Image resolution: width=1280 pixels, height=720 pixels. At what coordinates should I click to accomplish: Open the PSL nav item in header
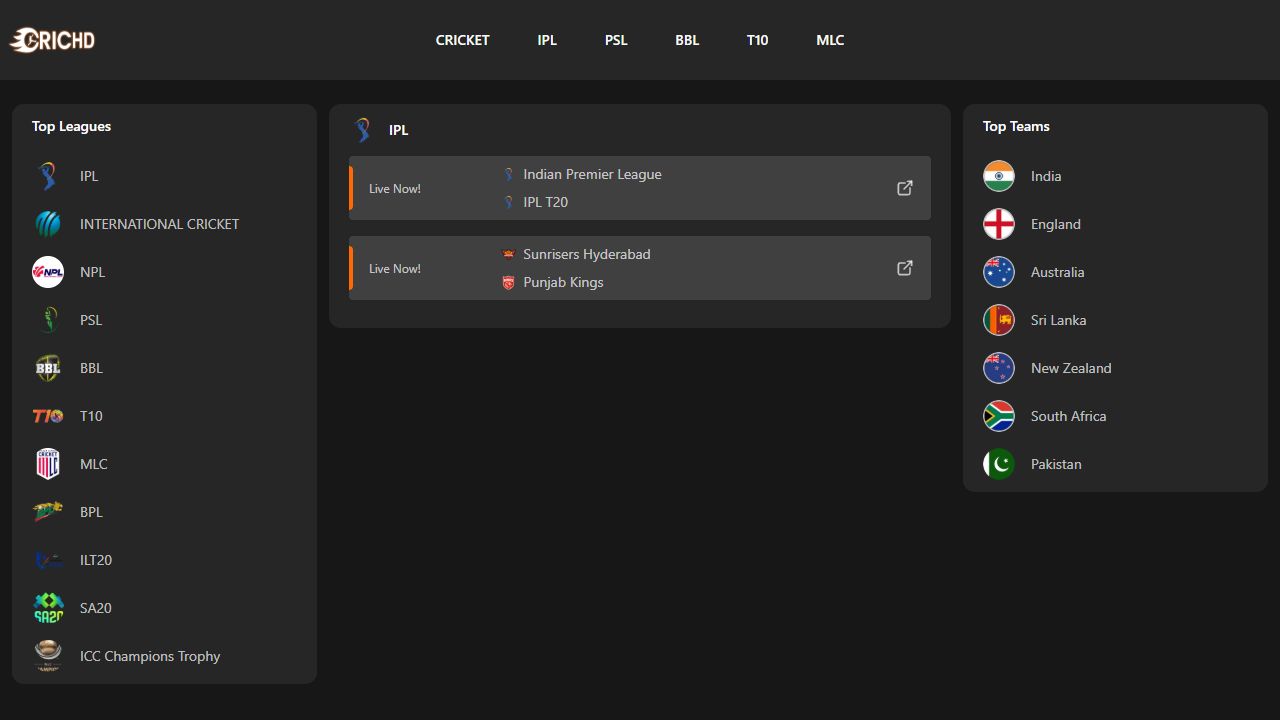(616, 40)
